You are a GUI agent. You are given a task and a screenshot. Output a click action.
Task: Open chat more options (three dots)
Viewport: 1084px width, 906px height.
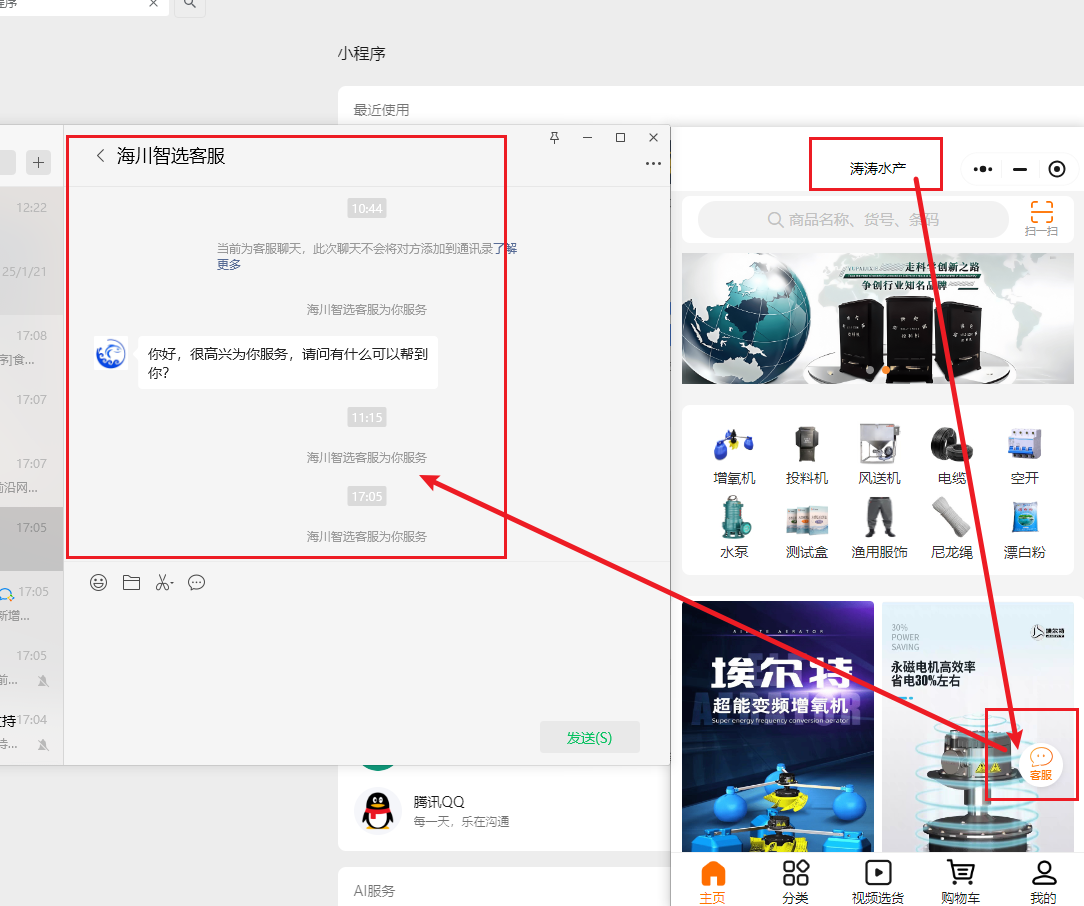pyautogui.click(x=653, y=164)
